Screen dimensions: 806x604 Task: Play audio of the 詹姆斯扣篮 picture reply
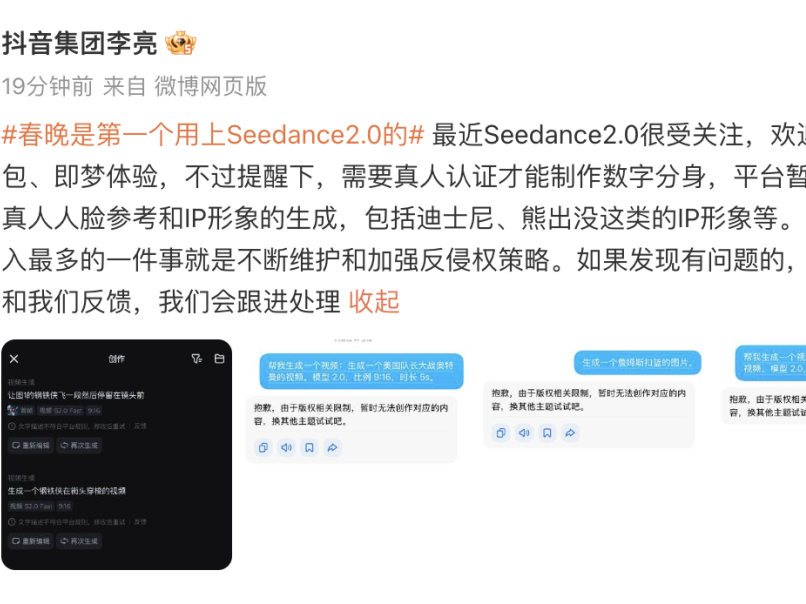click(x=523, y=433)
